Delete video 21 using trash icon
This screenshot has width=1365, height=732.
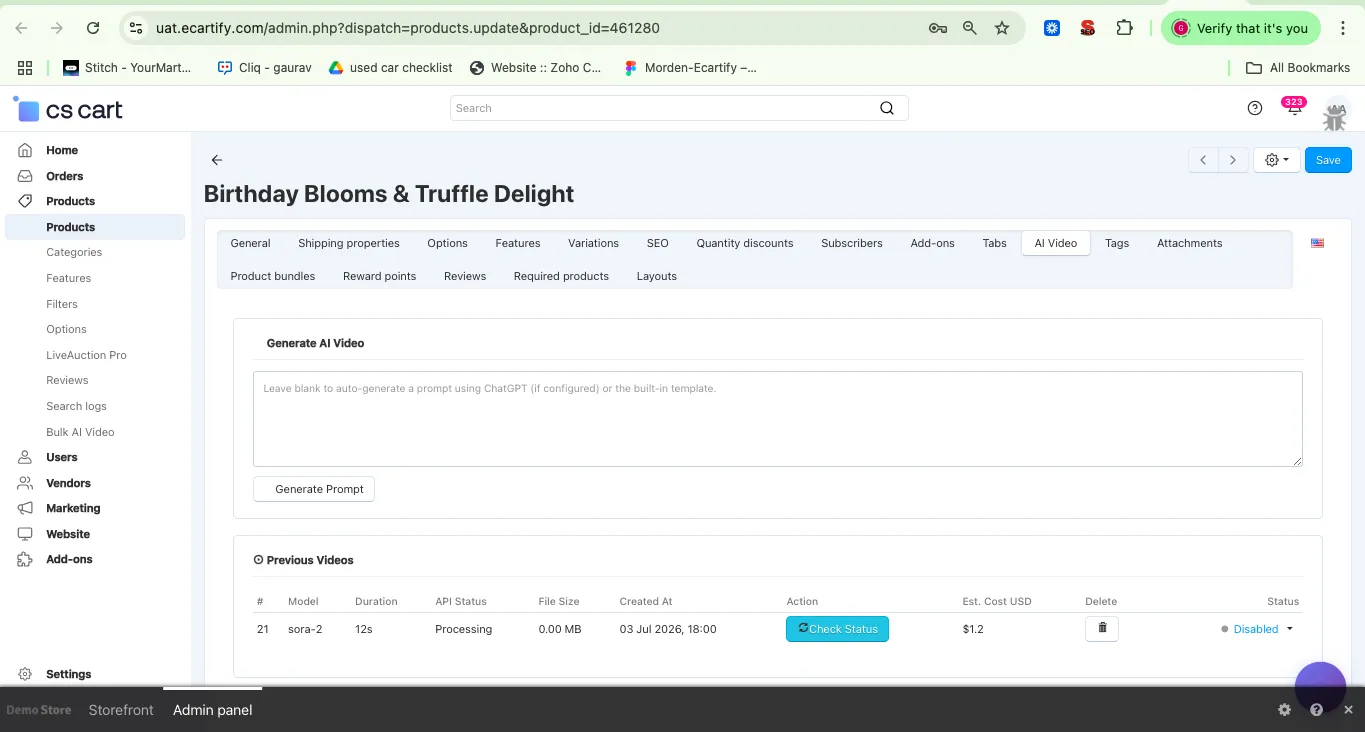click(x=1102, y=629)
